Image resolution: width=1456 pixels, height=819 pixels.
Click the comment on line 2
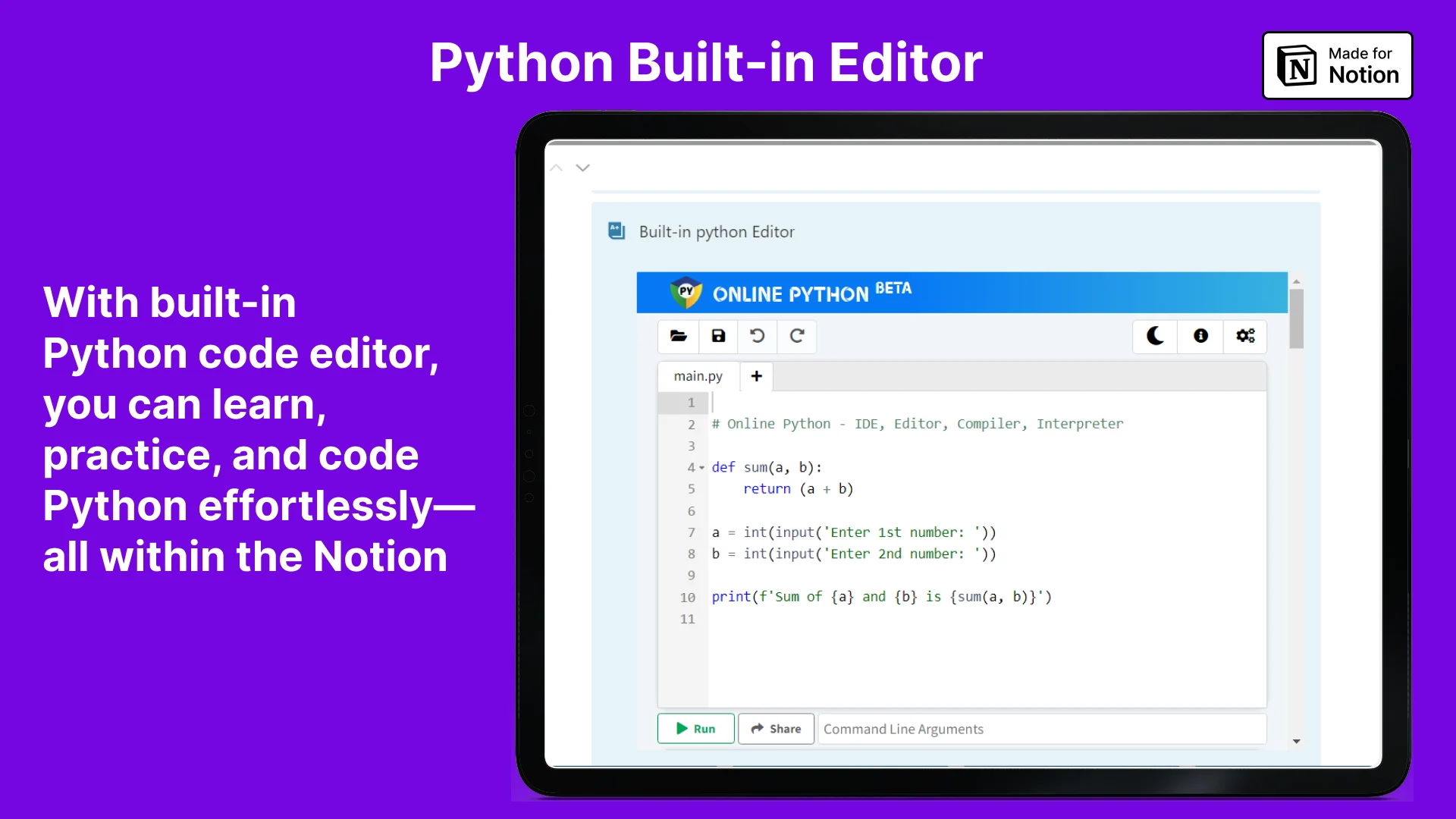click(918, 424)
